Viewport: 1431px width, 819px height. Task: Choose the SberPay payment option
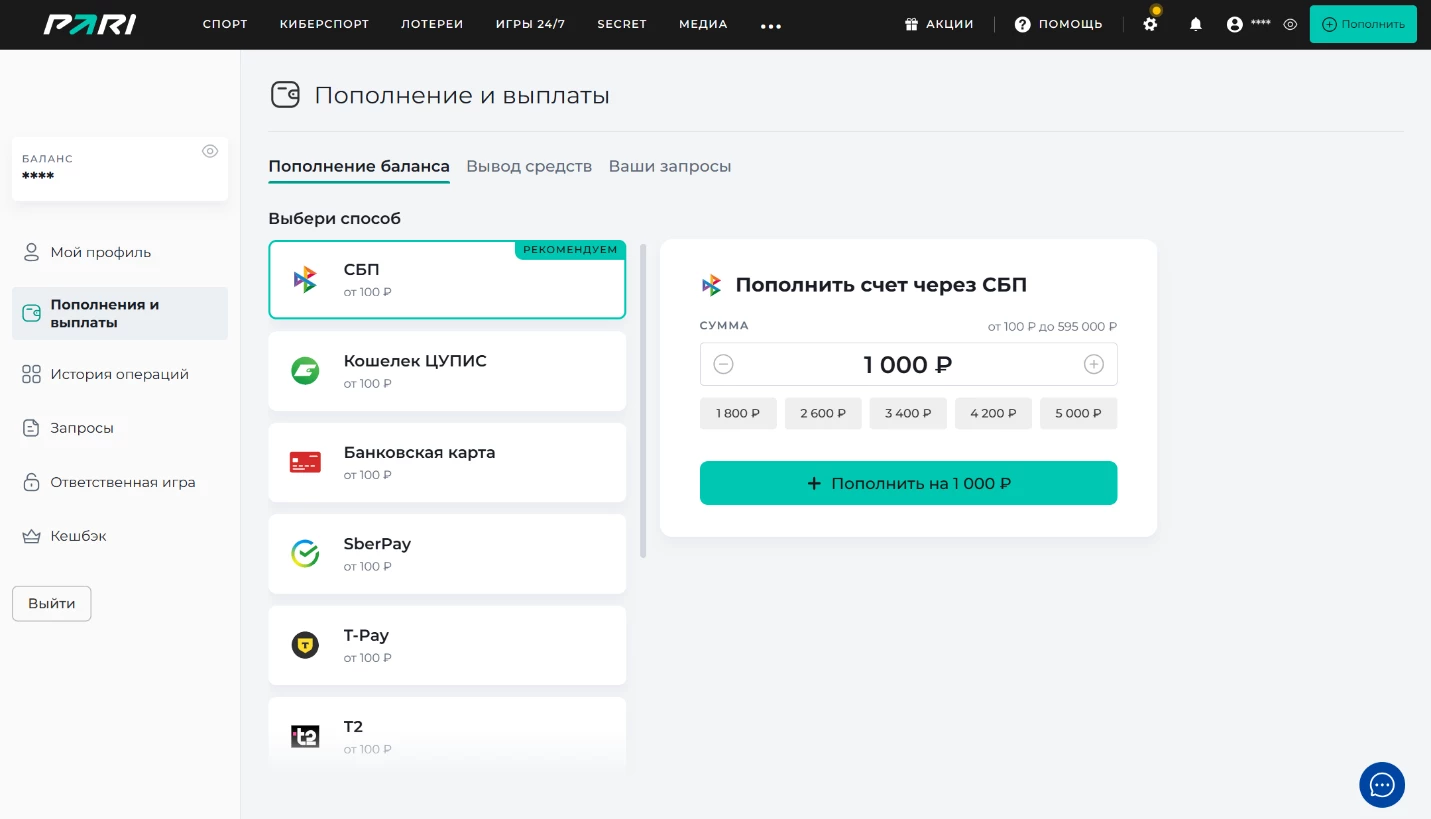click(447, 553)
